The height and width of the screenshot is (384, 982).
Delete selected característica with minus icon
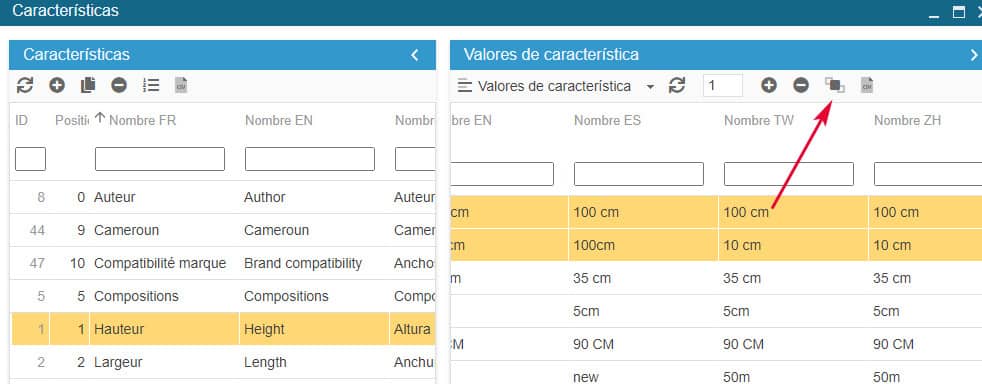119,85
